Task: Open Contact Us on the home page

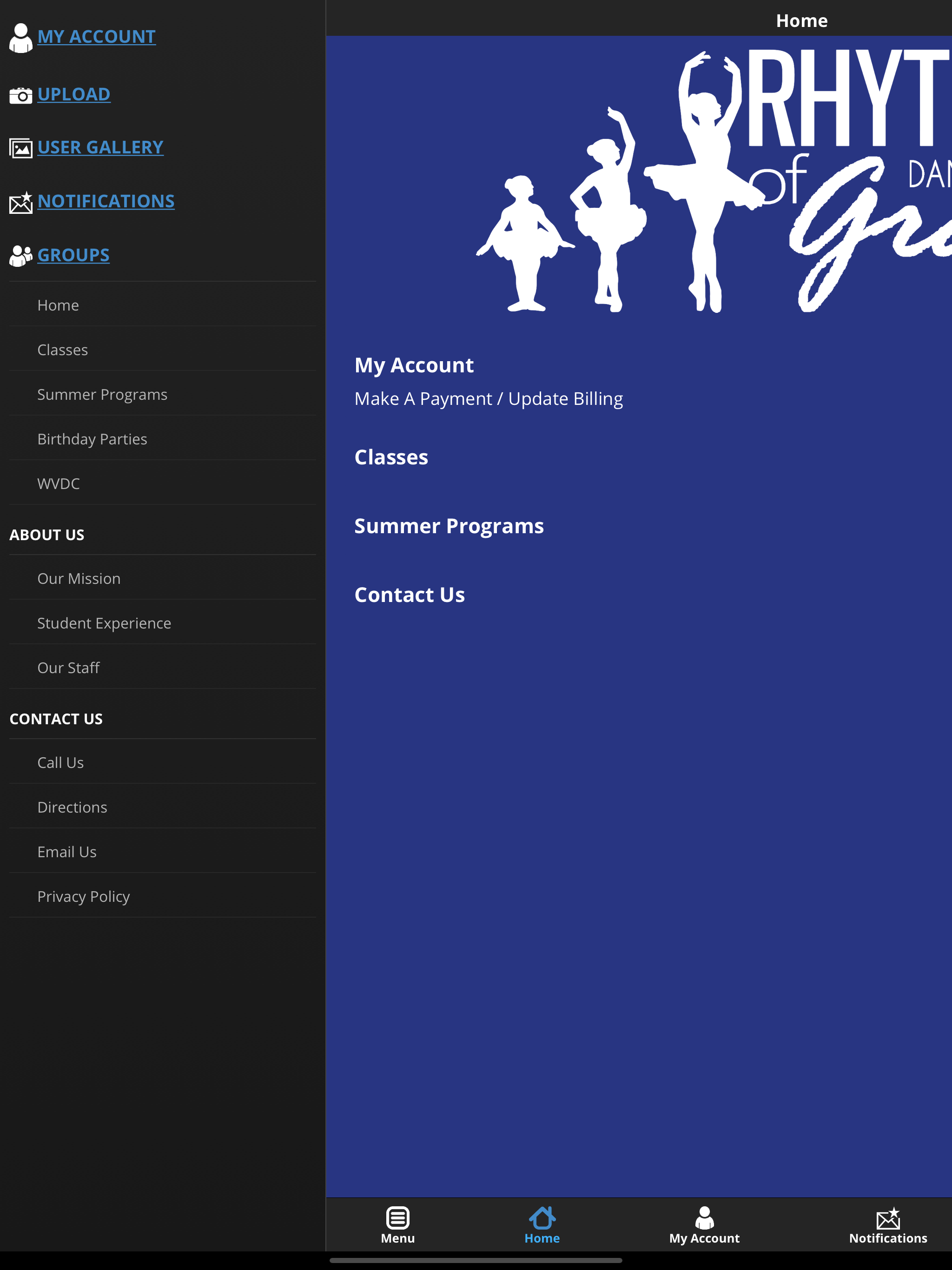Action: (x=410, y=595)
